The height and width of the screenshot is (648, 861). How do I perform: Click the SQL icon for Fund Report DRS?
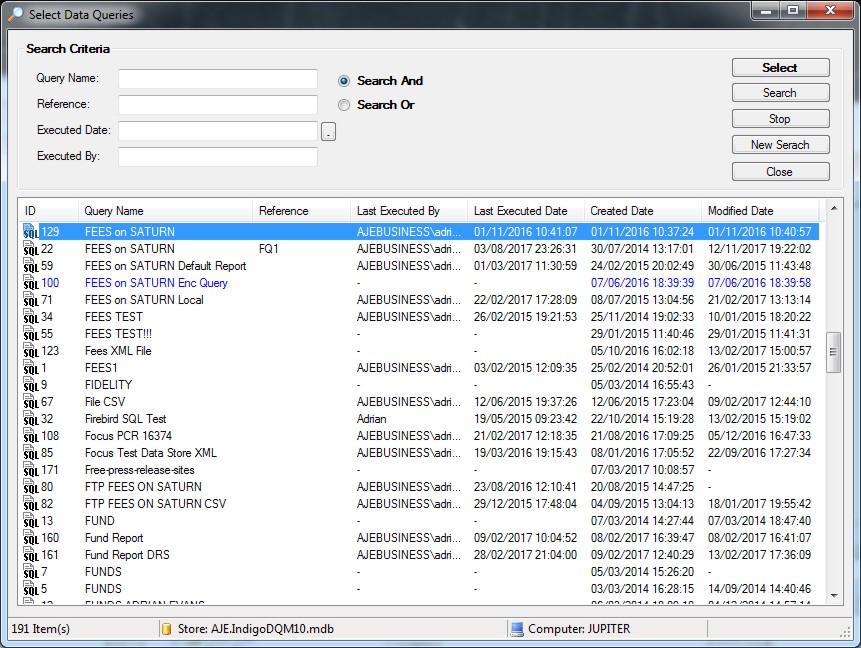coord(30,556)
